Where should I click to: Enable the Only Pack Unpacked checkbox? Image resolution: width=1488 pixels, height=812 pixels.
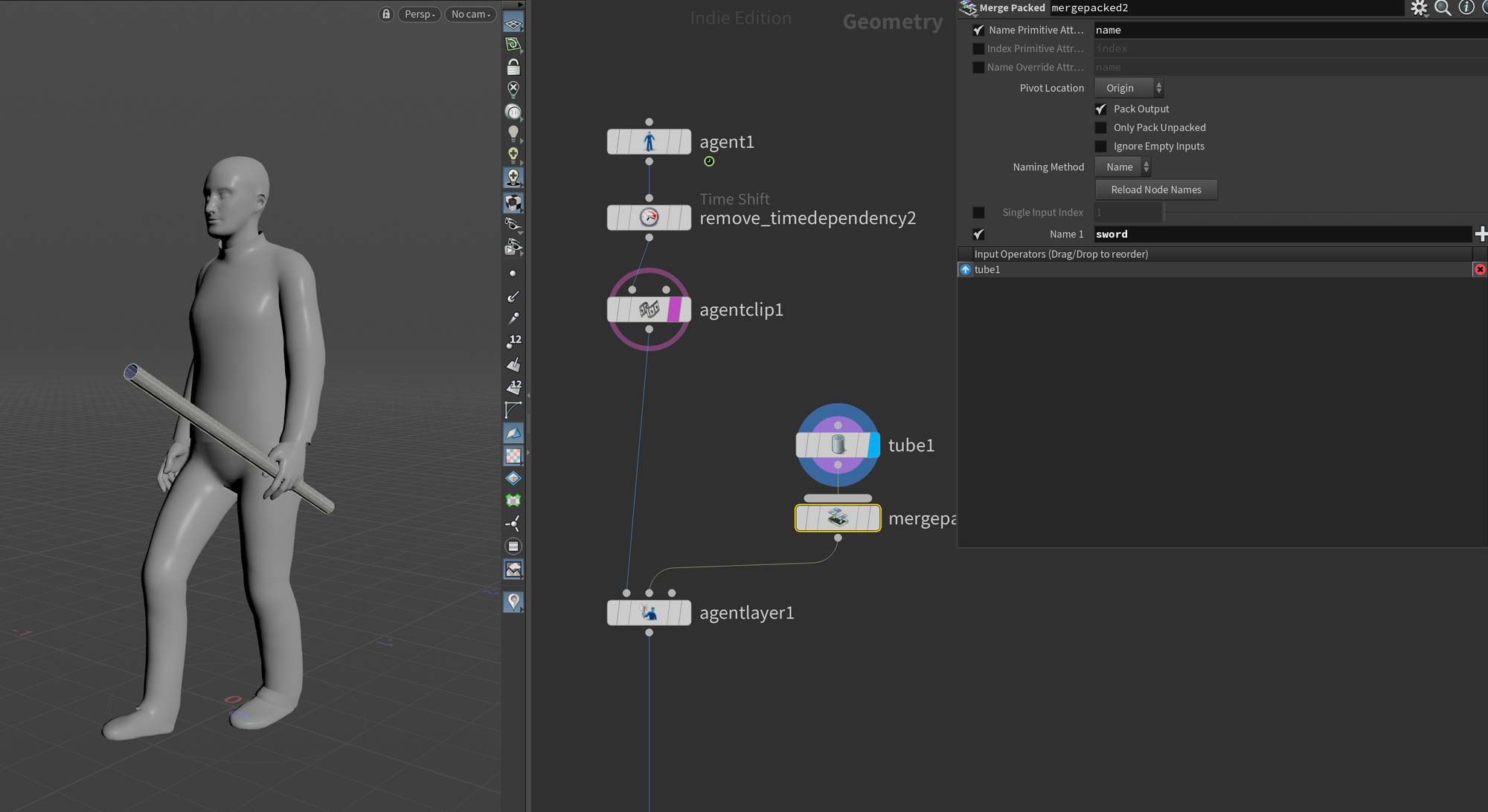tap(1101, 127)
